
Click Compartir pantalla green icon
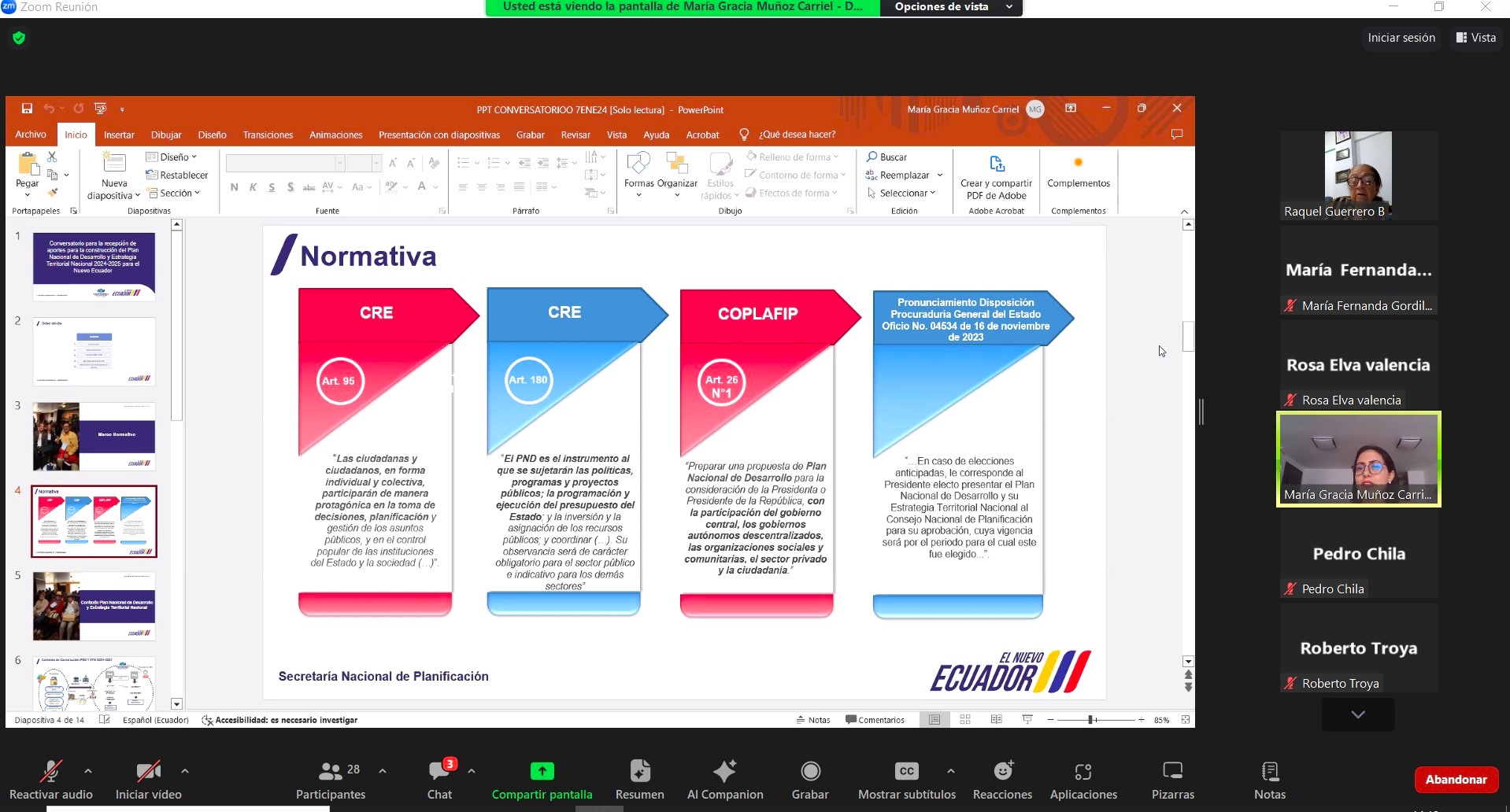coord(542,771)
